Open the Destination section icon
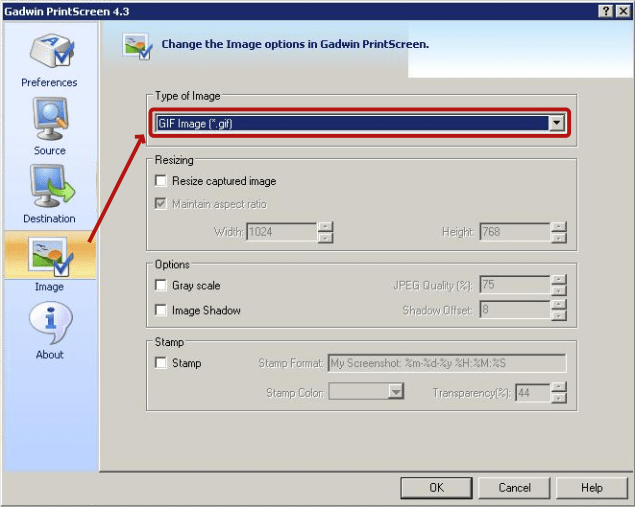The height and width of the screenshot is (507, 635). coord(52,186)
